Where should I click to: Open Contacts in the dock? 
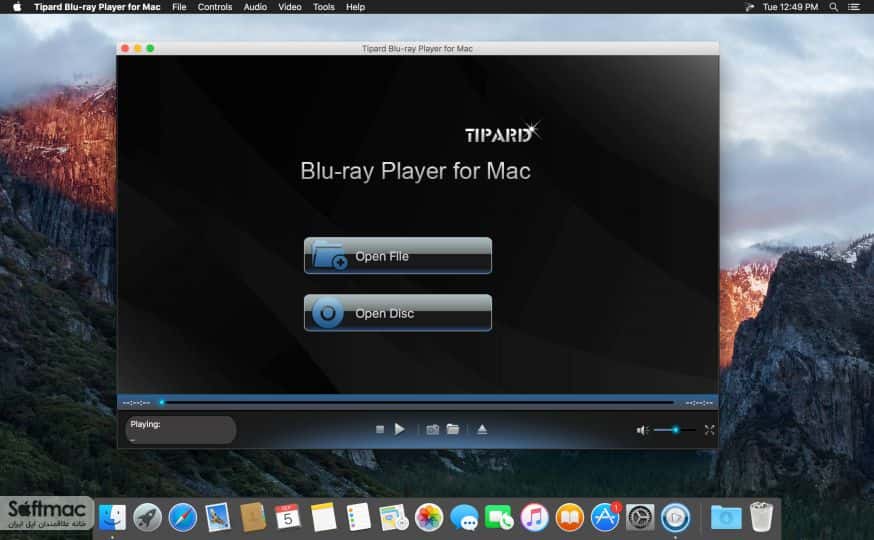(253, 518)
